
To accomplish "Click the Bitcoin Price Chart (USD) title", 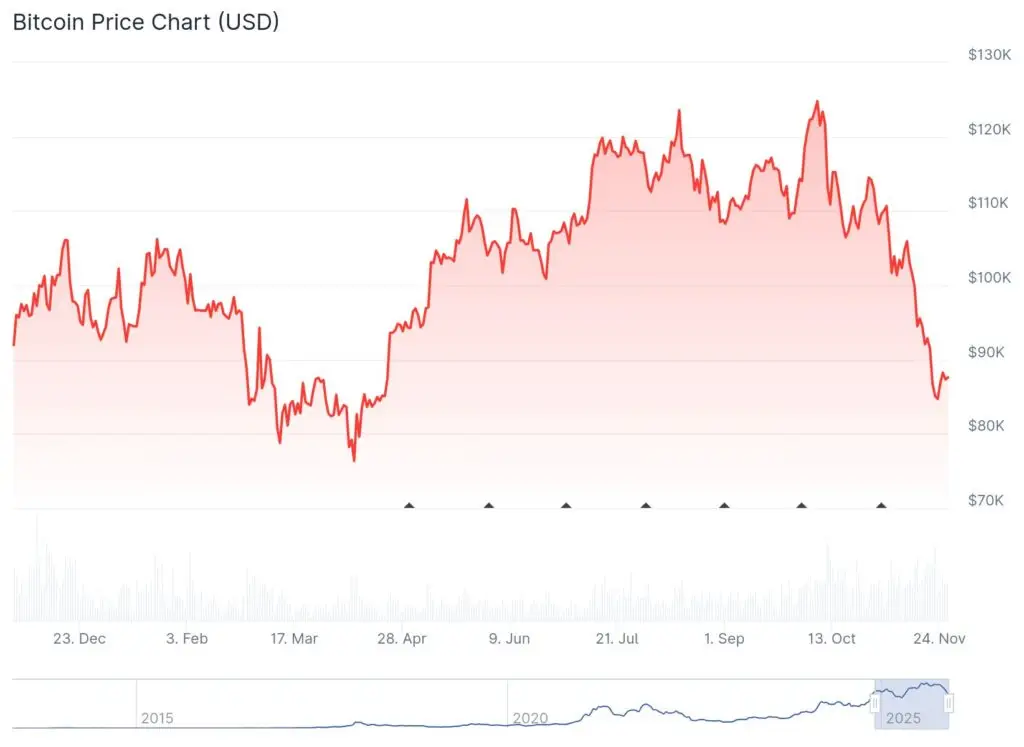I will (145, 22).
